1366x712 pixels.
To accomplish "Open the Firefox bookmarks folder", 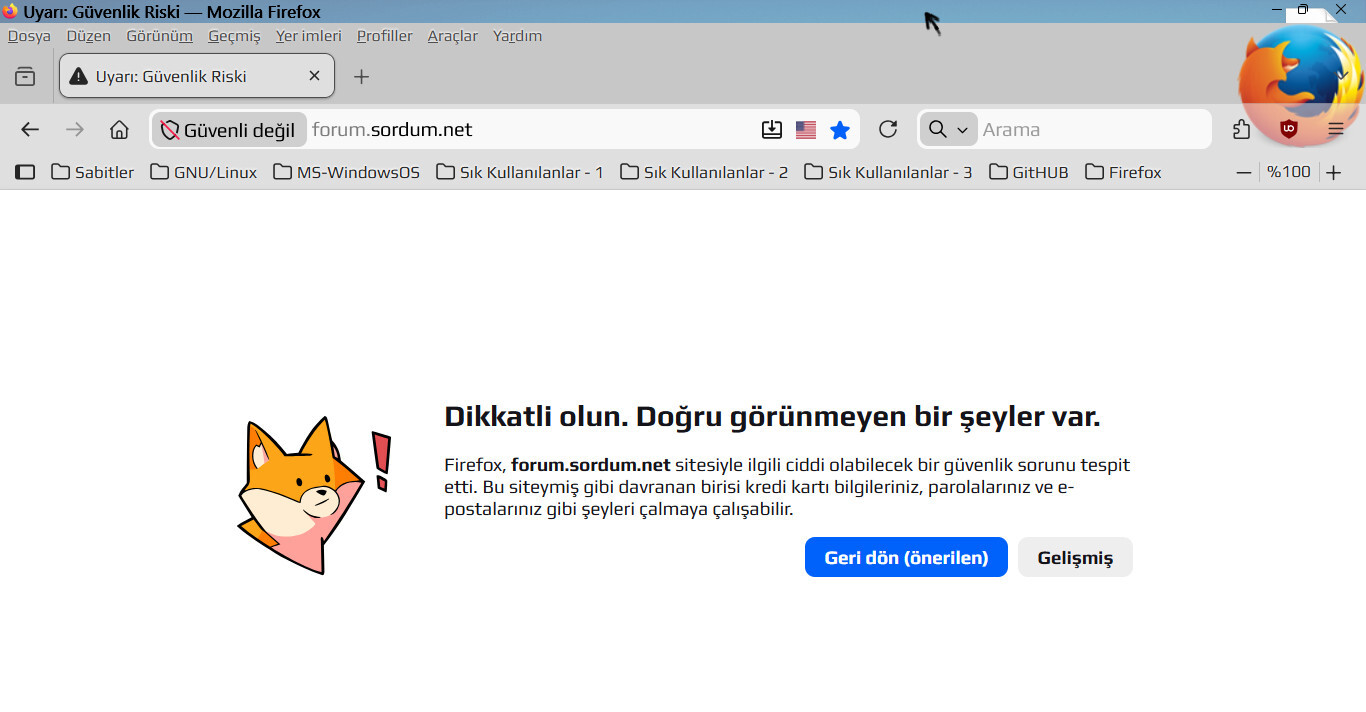I will [x=1124, y=172].
